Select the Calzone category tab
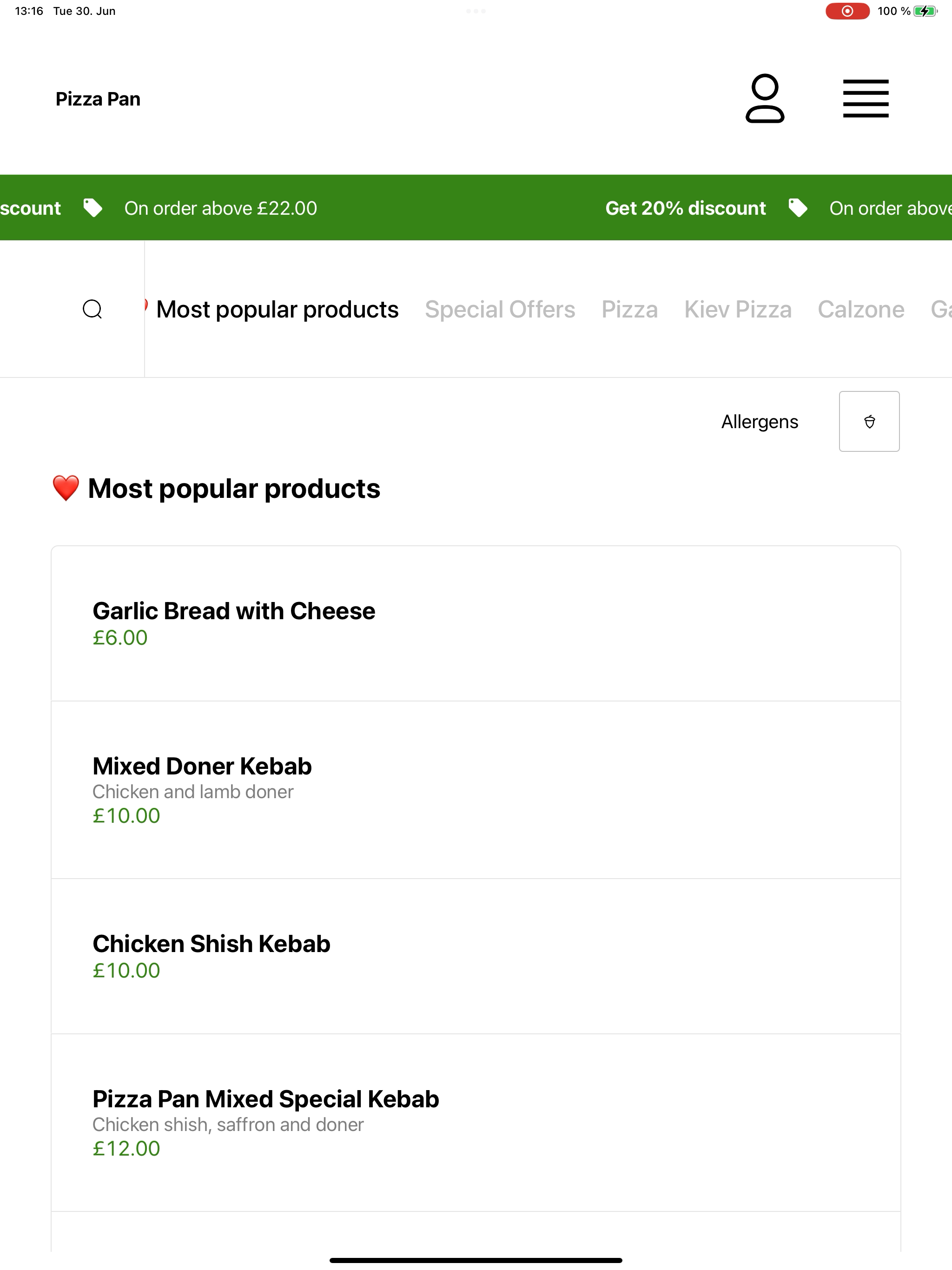The width and height of the screenshot is (952, 1270). point(861,310)
